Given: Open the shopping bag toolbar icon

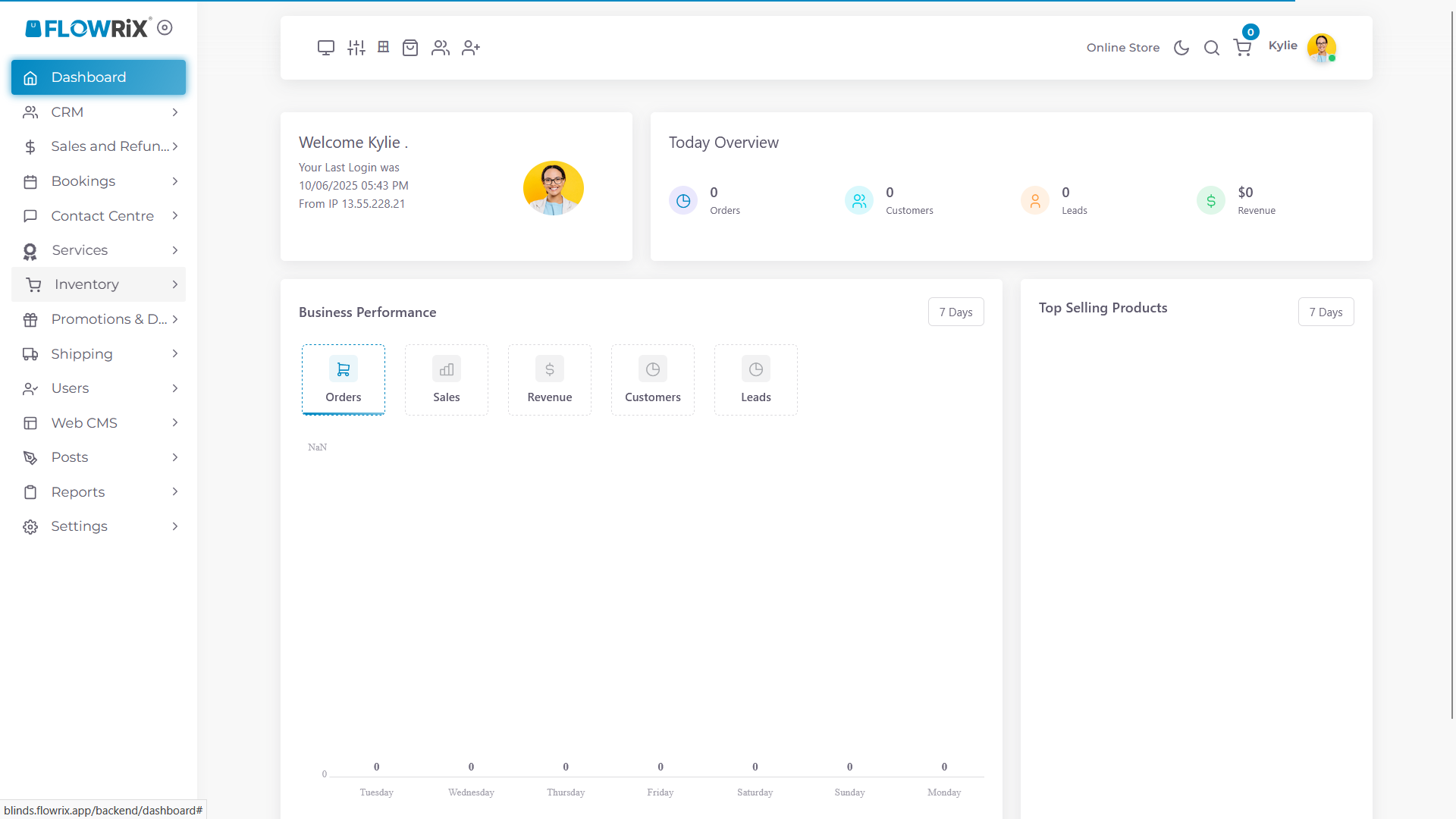Looking at the screenshot, I should tap(410, 48).
